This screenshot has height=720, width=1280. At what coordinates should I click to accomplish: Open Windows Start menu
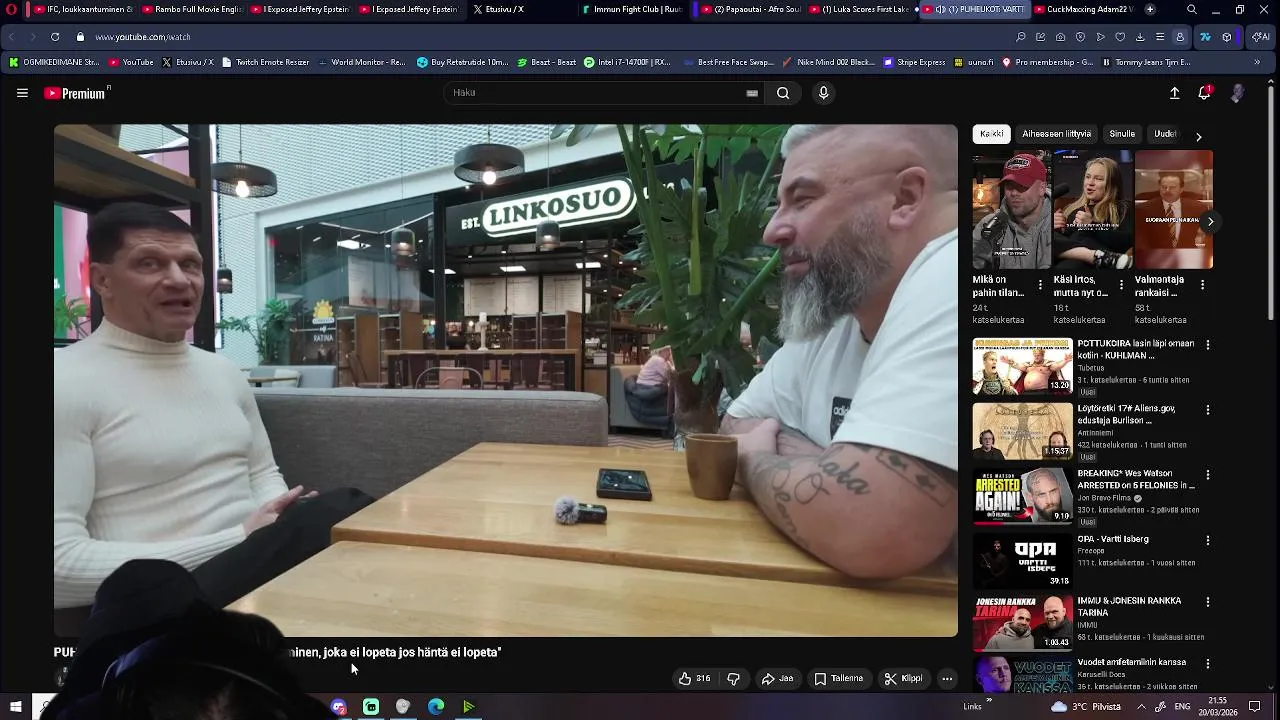click(15, 707)
